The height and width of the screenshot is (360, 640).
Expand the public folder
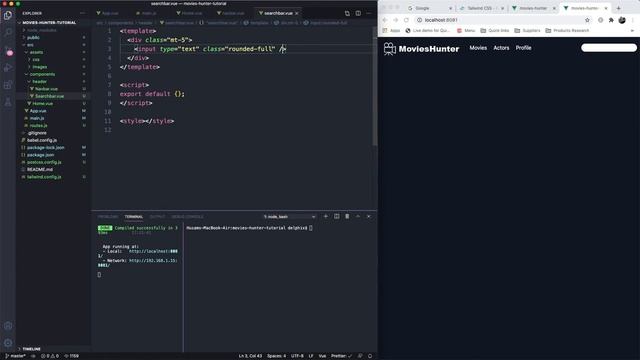coord(33,38)
